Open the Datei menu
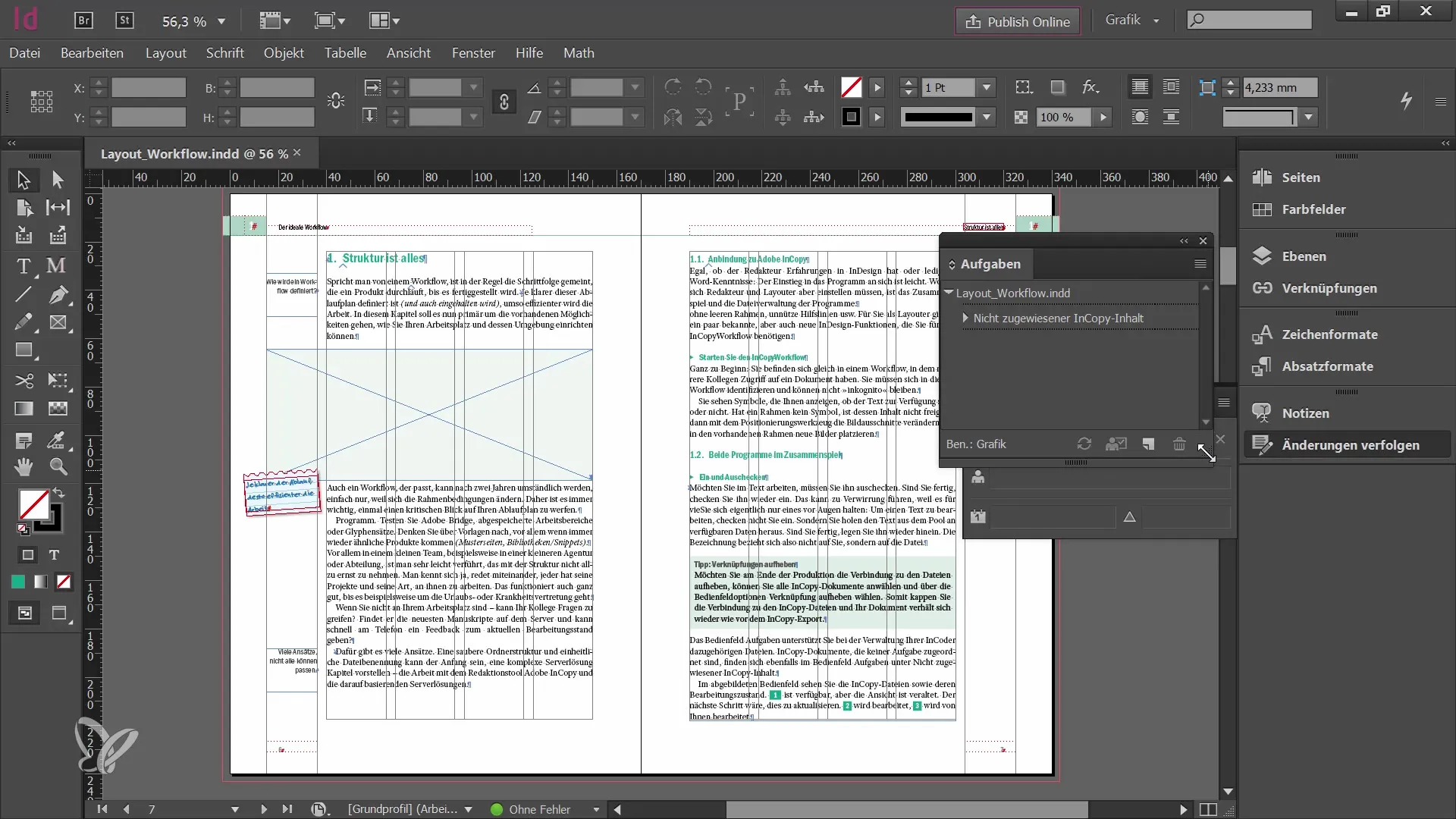 [x=25, y=53]
